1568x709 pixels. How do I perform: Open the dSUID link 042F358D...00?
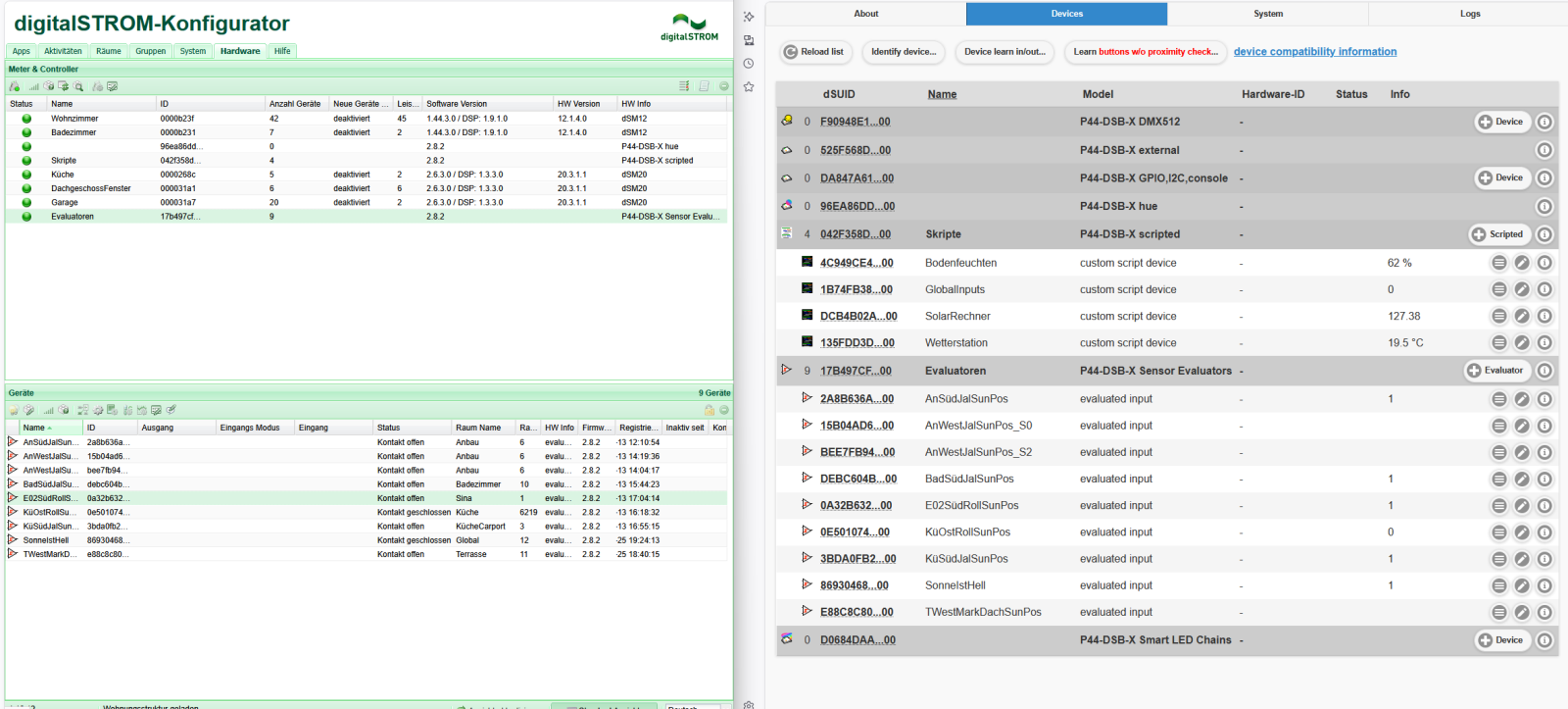click(856, 234)
